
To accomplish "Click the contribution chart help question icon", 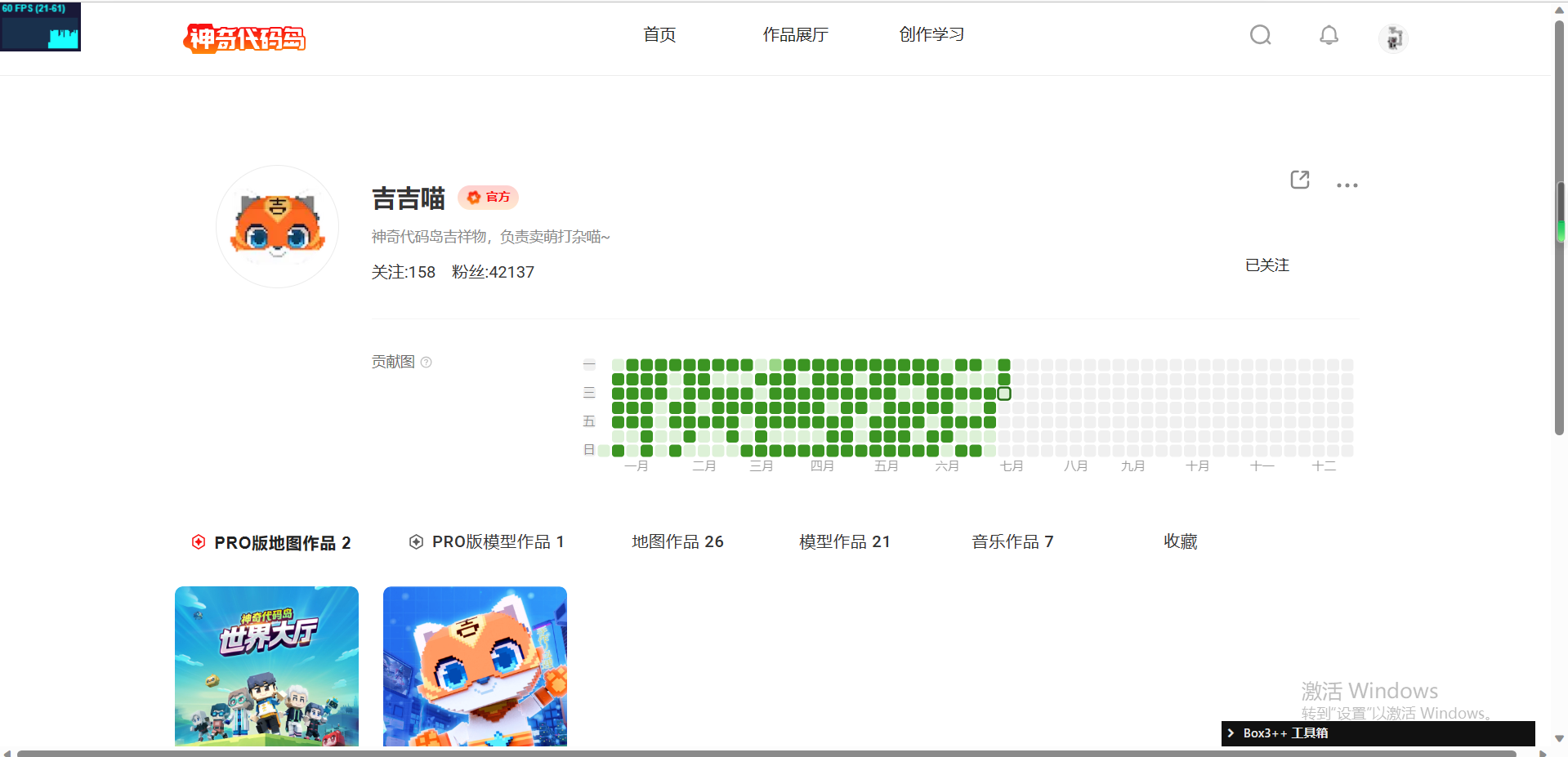I will [426, 362].
